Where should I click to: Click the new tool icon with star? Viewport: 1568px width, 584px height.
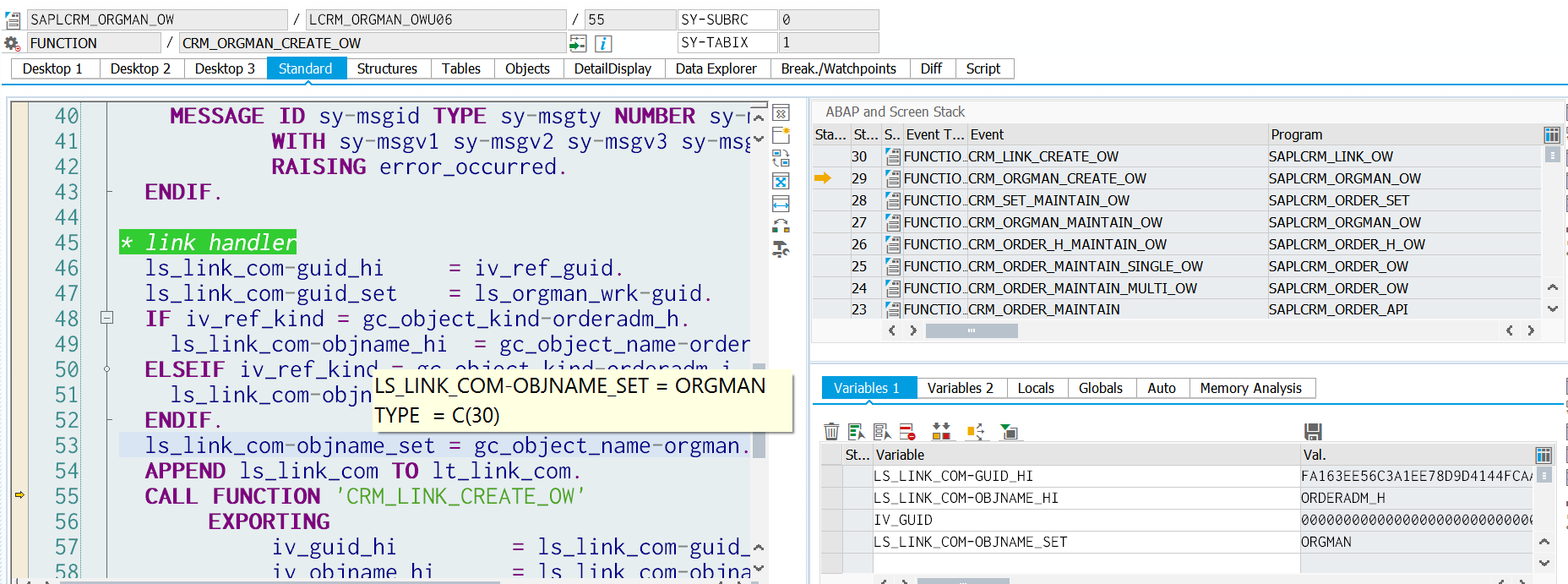[781, 135]
